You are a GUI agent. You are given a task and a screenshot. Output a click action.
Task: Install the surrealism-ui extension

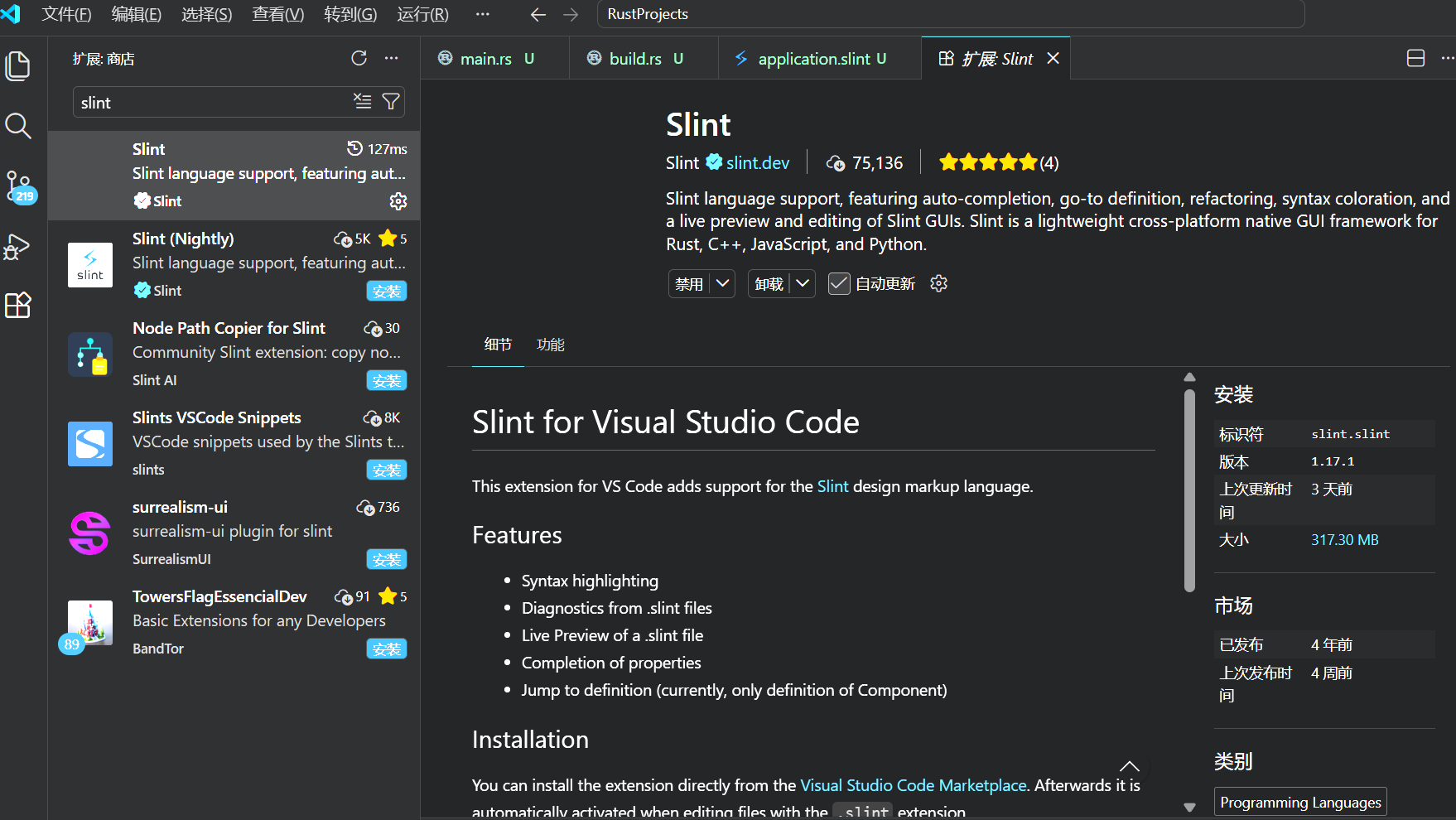[387, 559]
